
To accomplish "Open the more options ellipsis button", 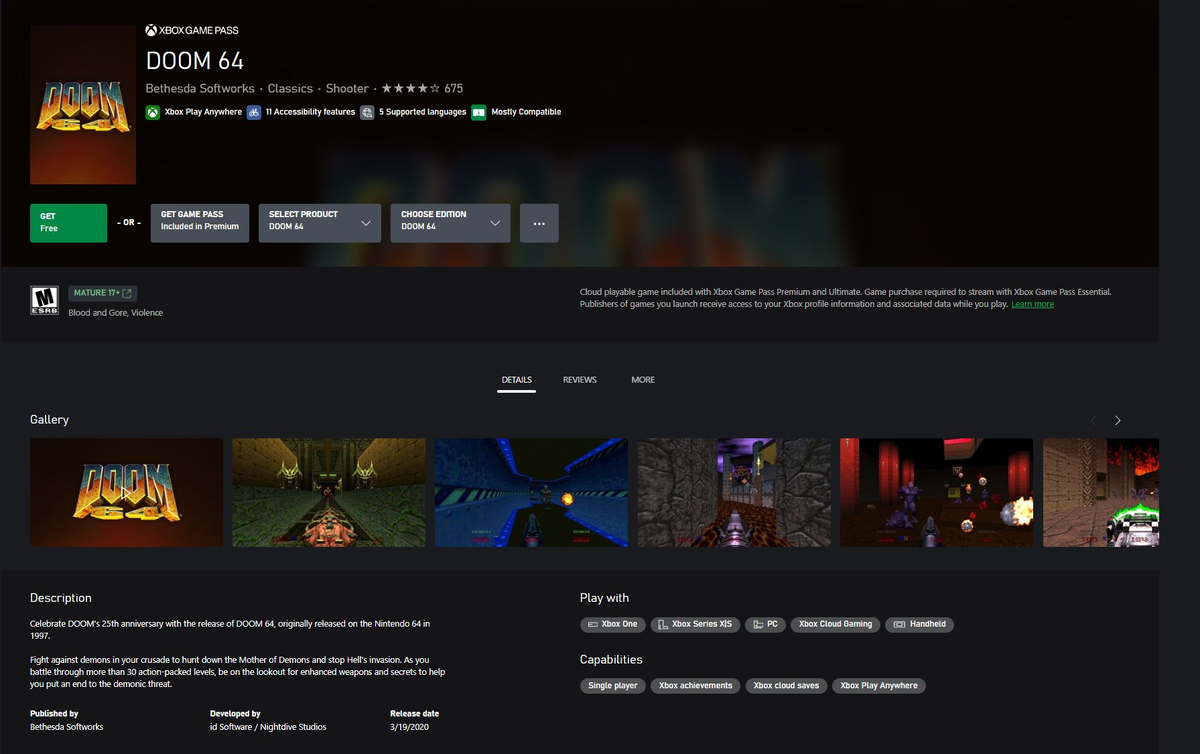I will pos(539,223).
